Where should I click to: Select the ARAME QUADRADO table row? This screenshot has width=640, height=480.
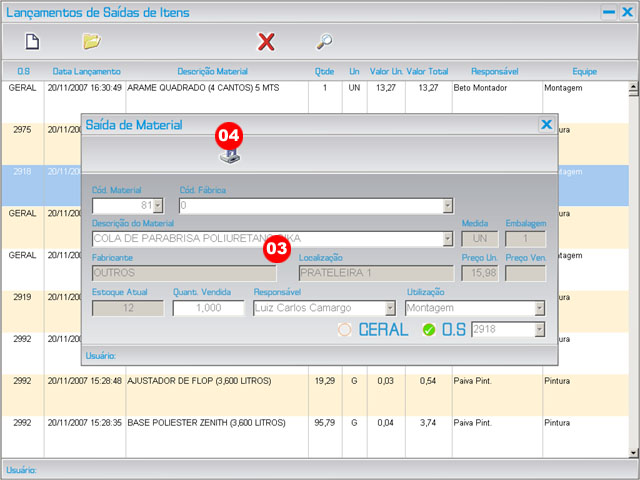pos(216,88)
